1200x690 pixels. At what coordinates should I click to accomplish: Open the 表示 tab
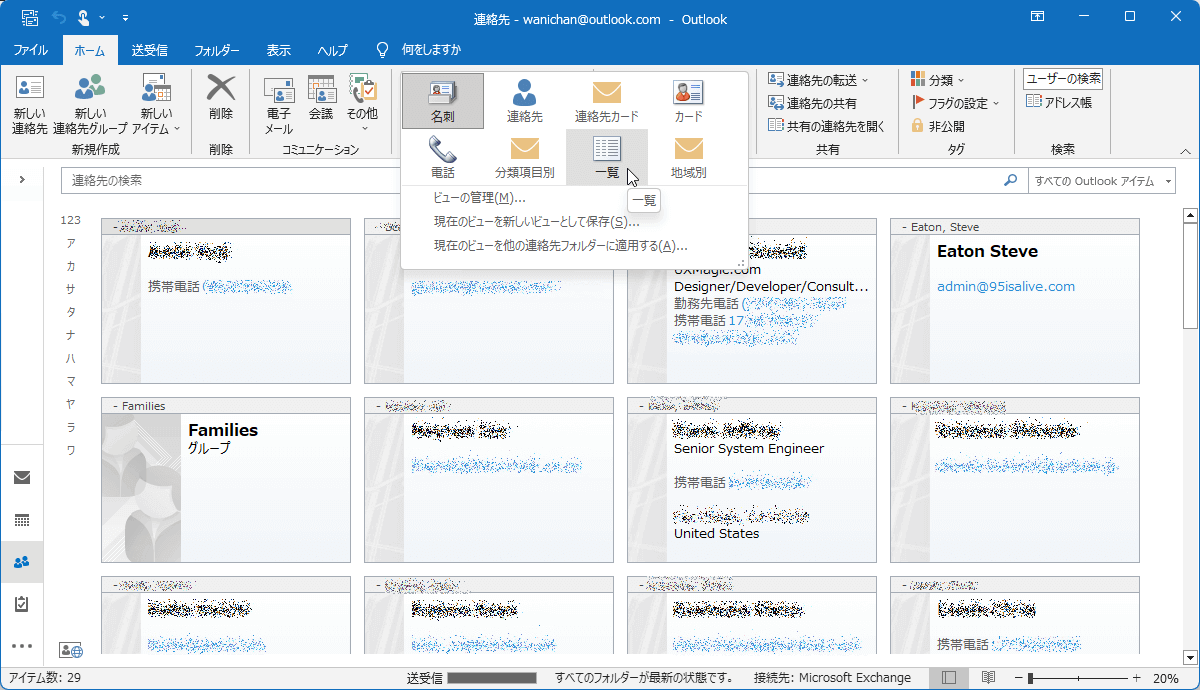(x=279, y=50)
